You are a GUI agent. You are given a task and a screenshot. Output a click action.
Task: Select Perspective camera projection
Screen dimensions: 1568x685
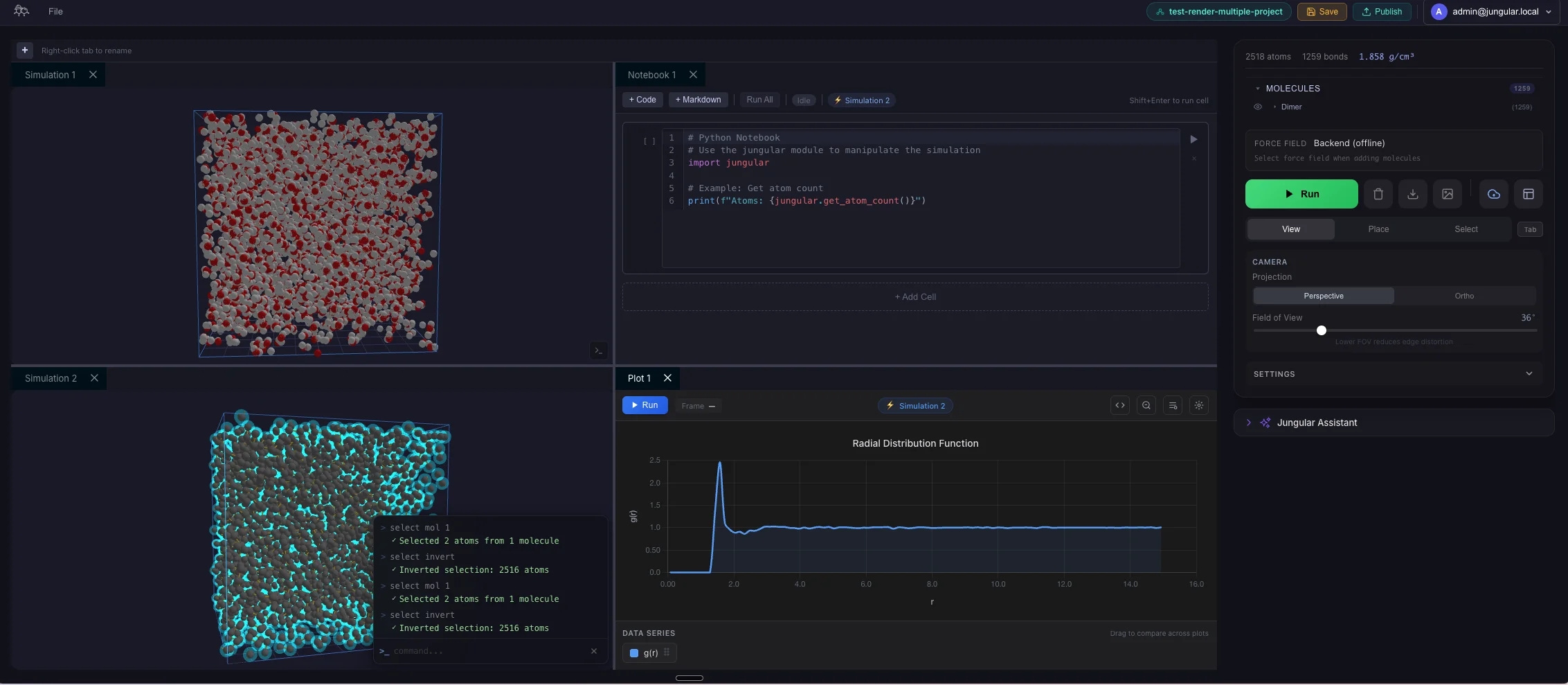click(1323, 296)
